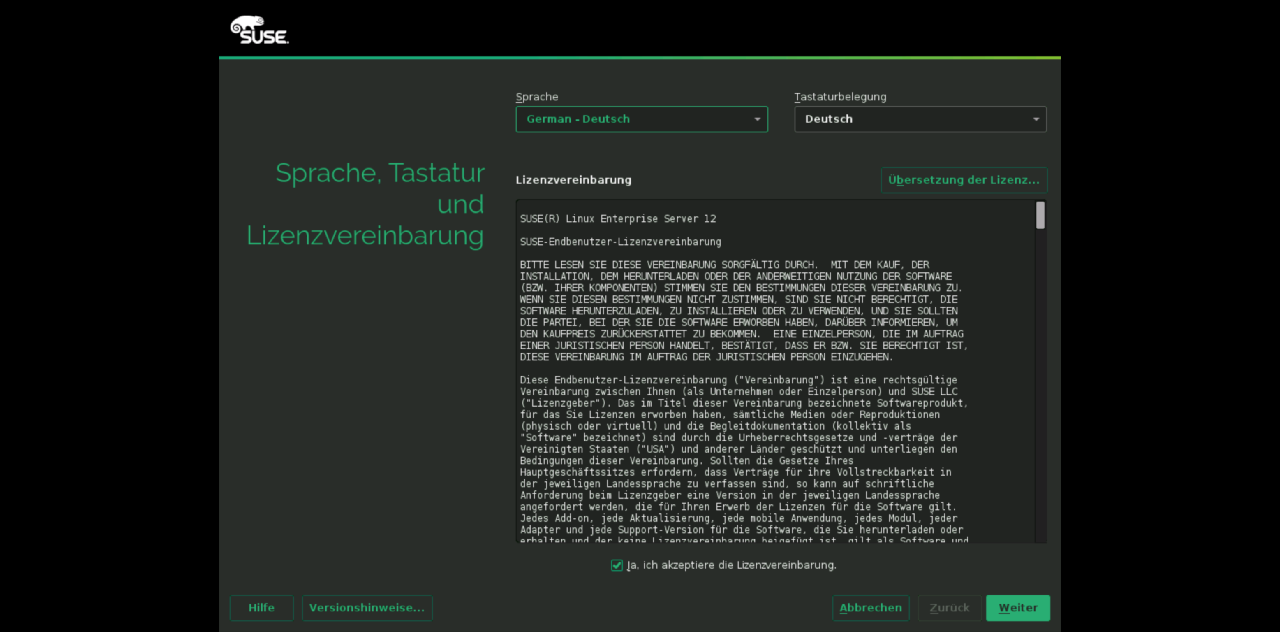
Task: Click the "Sprache" field label
Action: coord(537,97)
